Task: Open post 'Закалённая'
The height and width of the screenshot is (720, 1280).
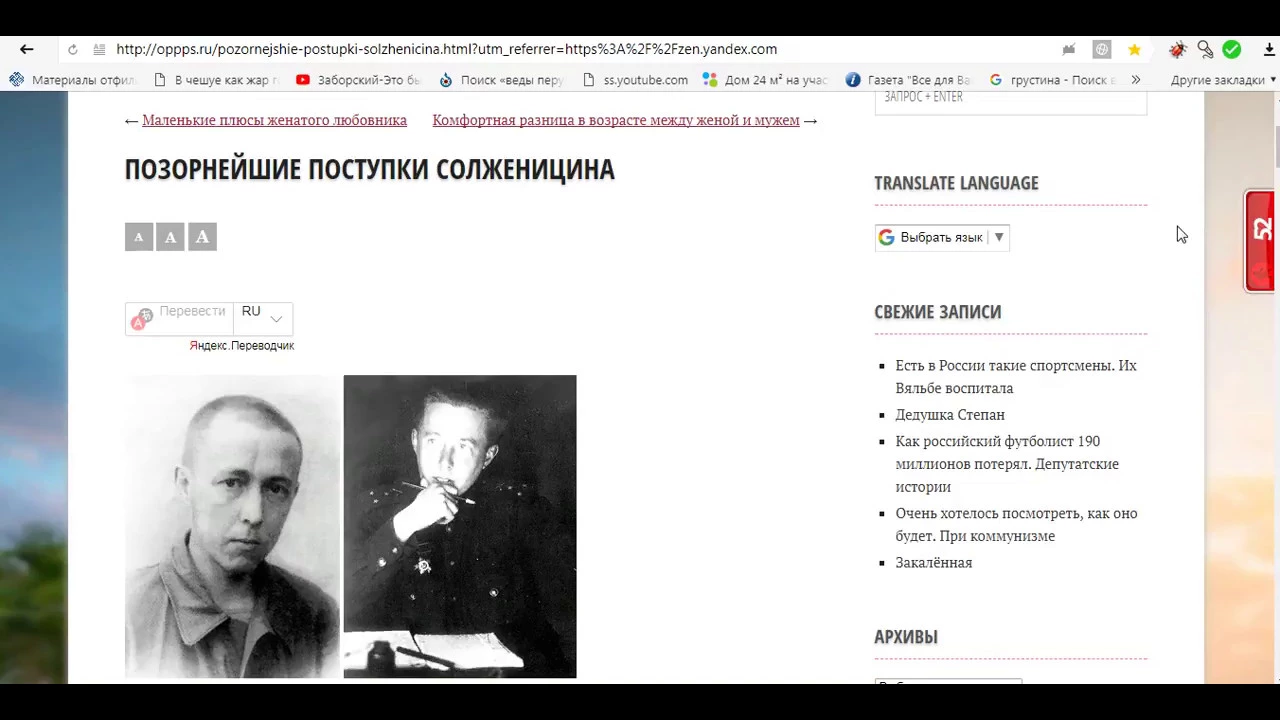Action: pos(934,563)
